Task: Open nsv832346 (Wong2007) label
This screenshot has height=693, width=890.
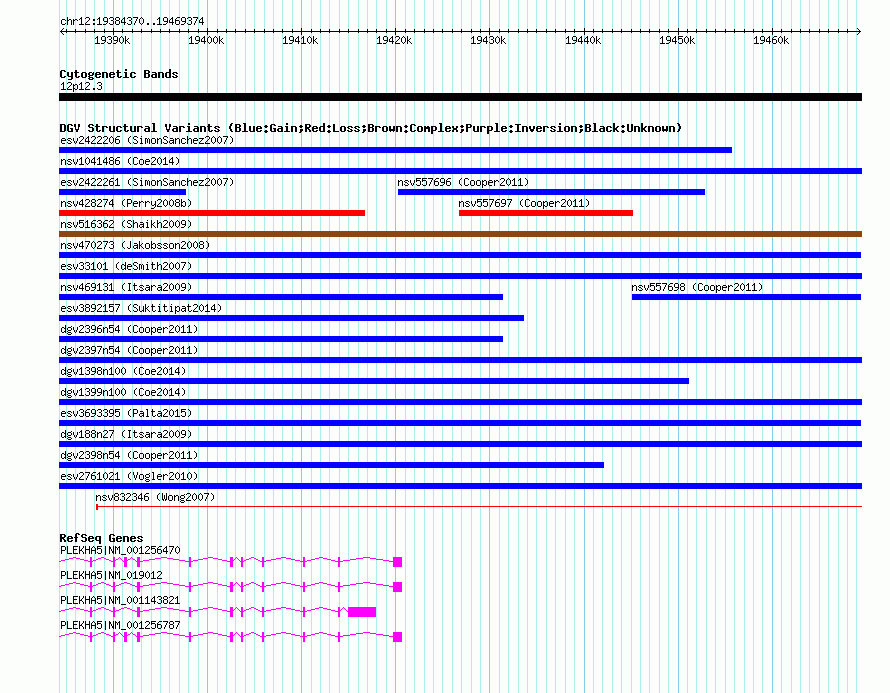Action: coord(155,497)
